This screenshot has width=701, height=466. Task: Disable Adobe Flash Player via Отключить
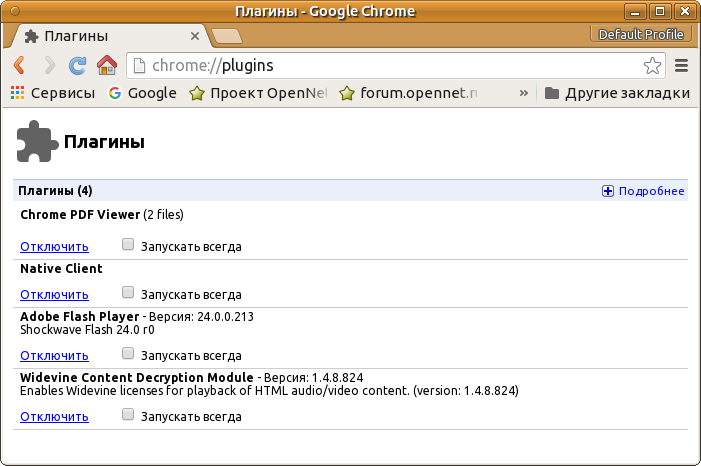point(55,356)
